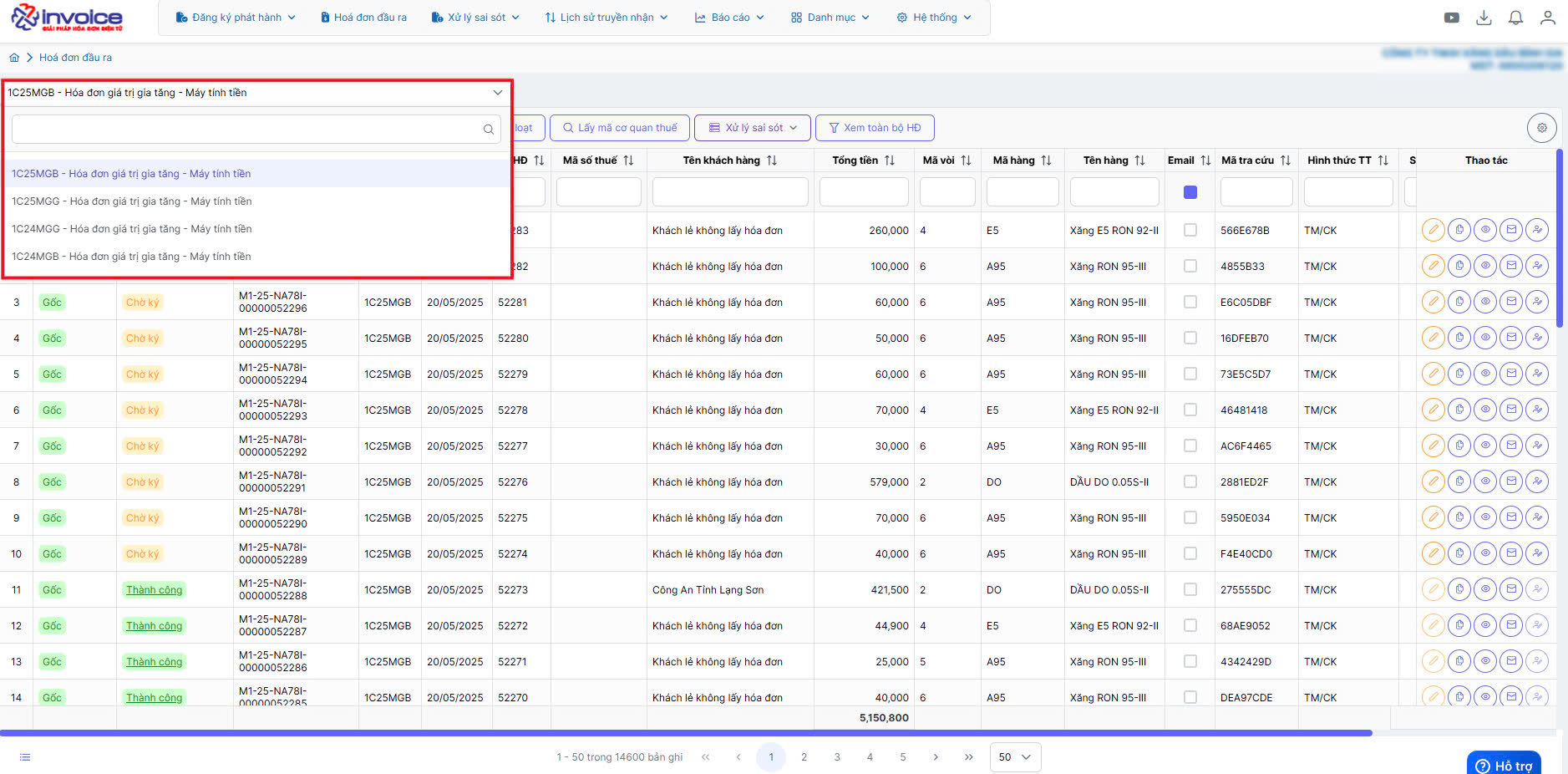Select the highlighted 1C25MGB template option

pyautogui.click(x=256, y=174)
